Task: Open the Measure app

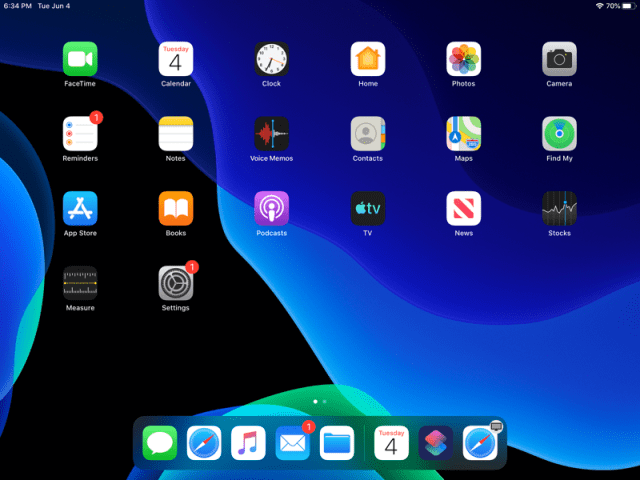Action: point(80,283)
